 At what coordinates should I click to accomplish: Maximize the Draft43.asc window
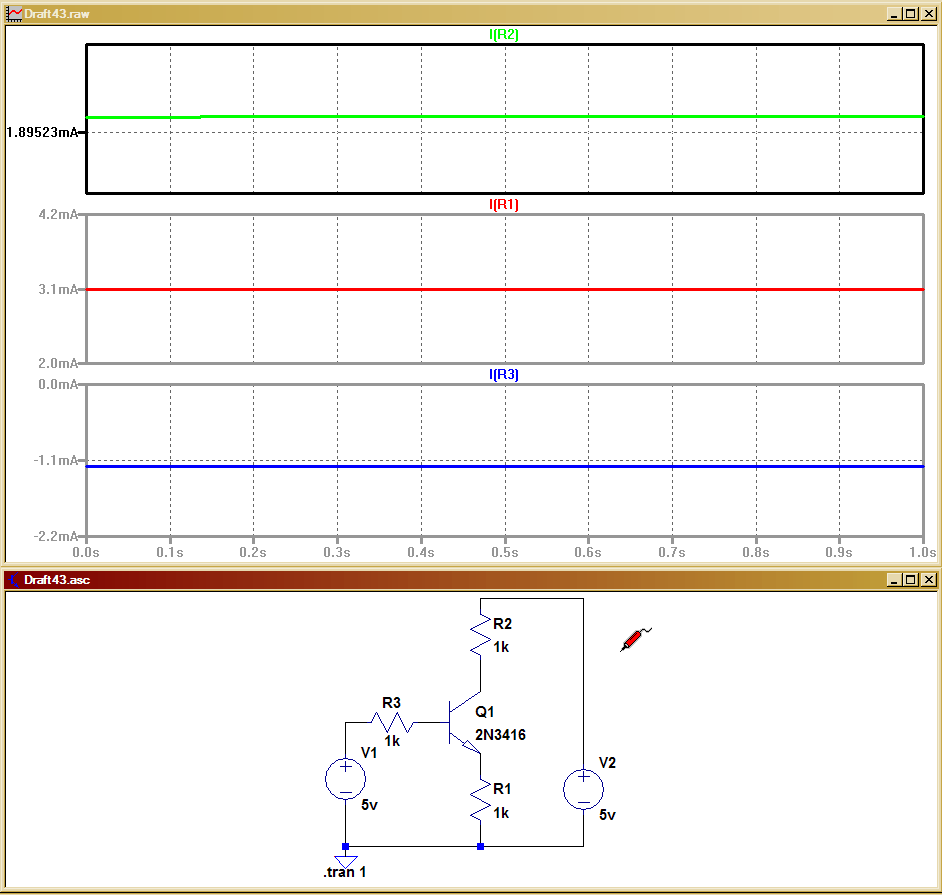click(x=911, y=580)
